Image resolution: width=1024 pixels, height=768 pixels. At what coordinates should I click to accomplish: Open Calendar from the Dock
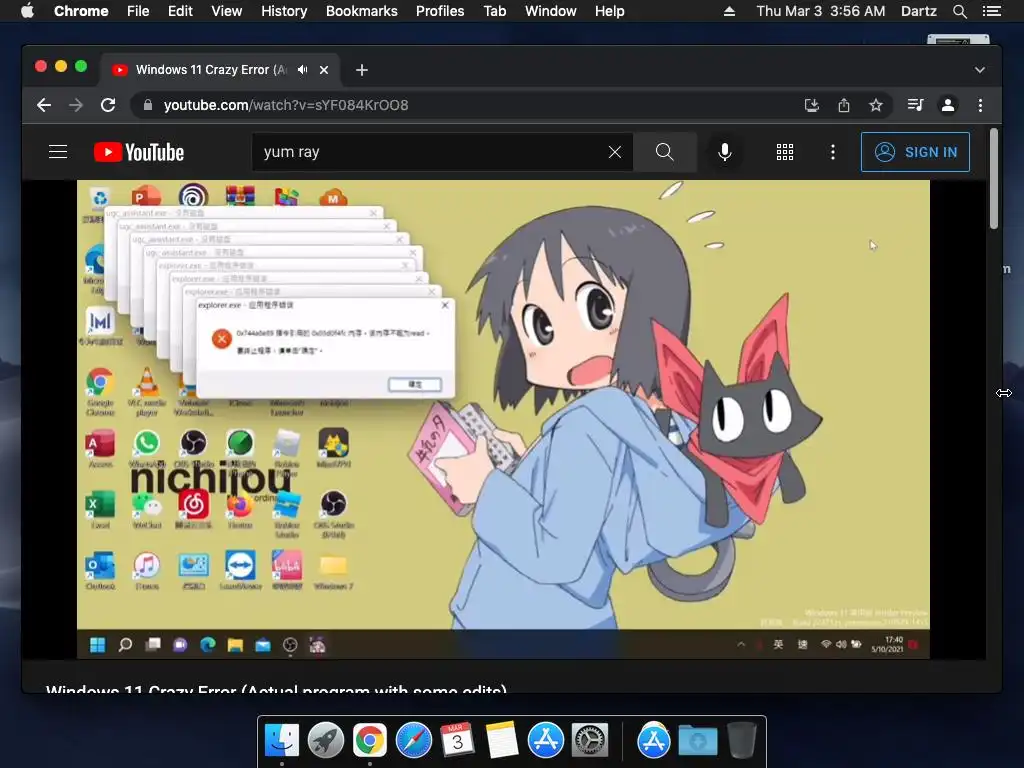pyautogui.click(x=457, y=741)
